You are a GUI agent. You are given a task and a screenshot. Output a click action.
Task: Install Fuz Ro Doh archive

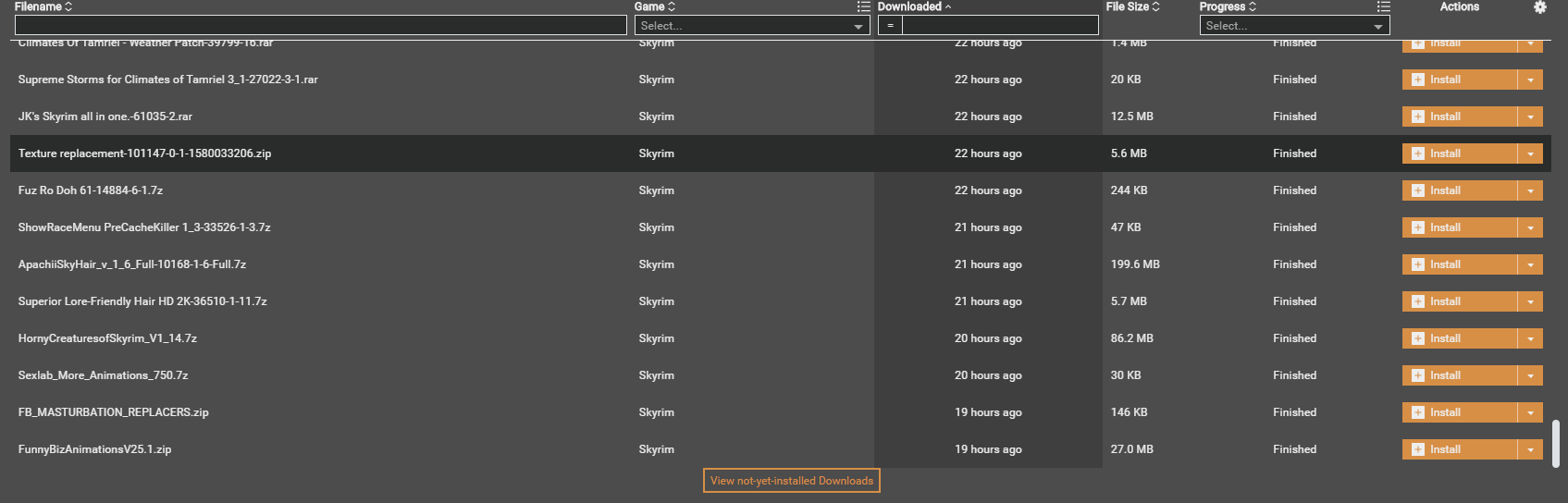pos(1459,190)
